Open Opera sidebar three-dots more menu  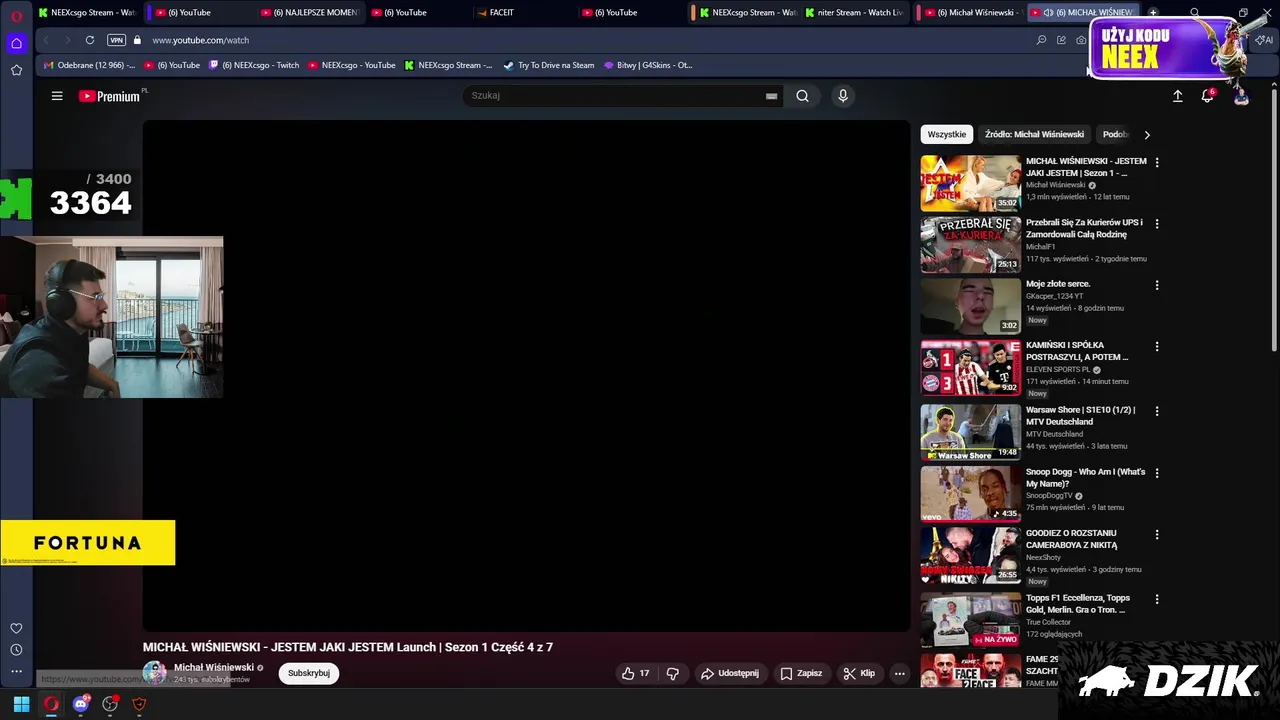click(x=16, y=672)
